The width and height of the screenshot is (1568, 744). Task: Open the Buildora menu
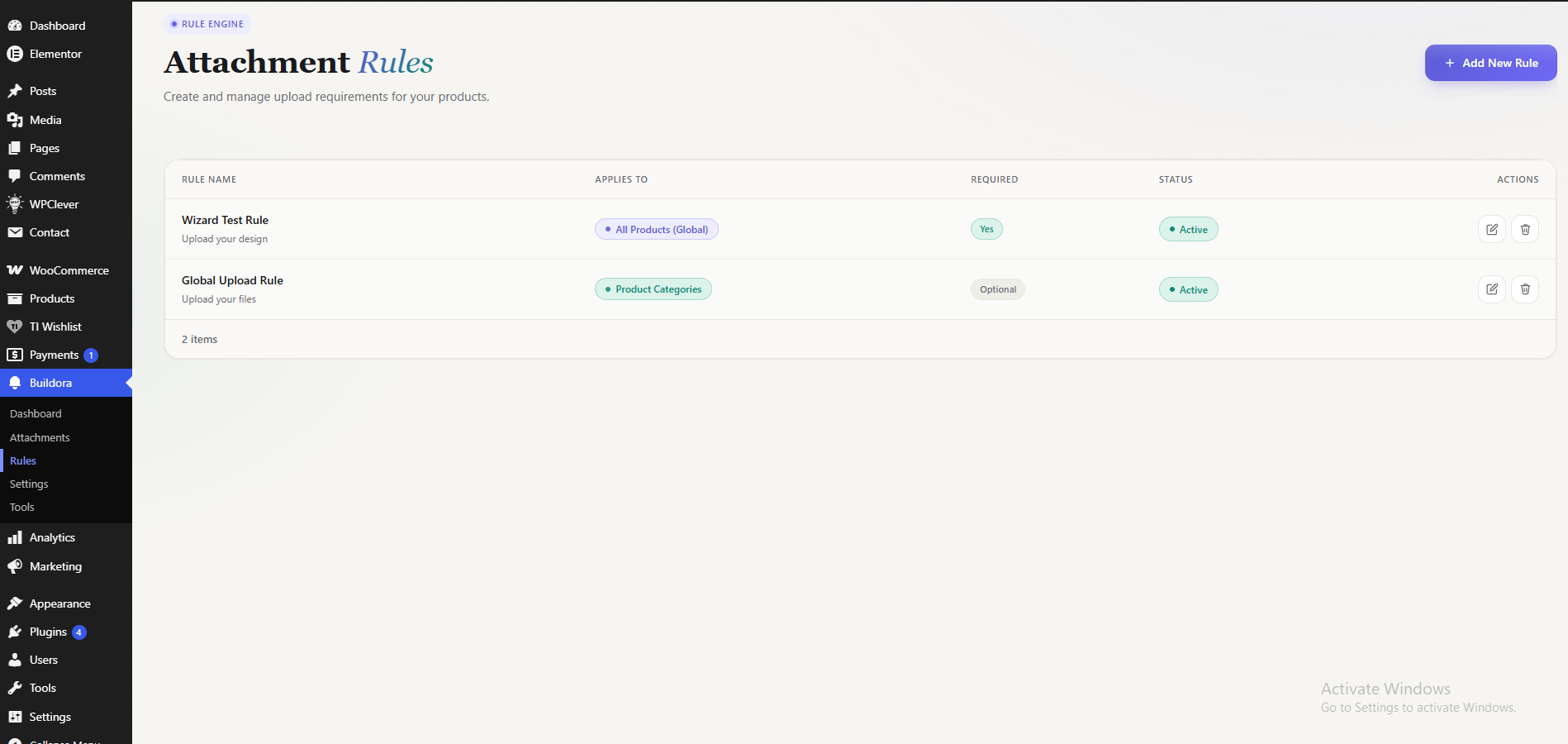coord(66,383)
